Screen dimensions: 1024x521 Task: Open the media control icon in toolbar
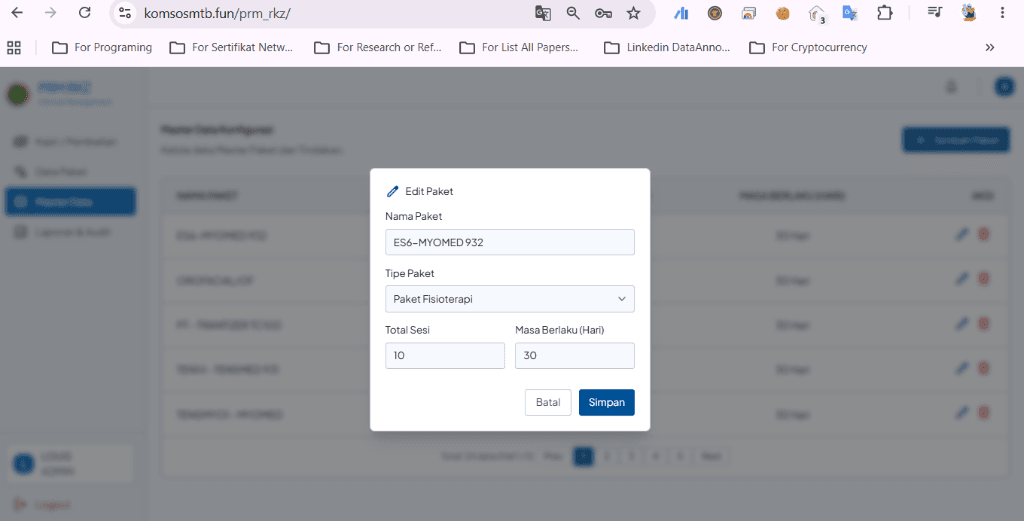[x=935, y=12]
